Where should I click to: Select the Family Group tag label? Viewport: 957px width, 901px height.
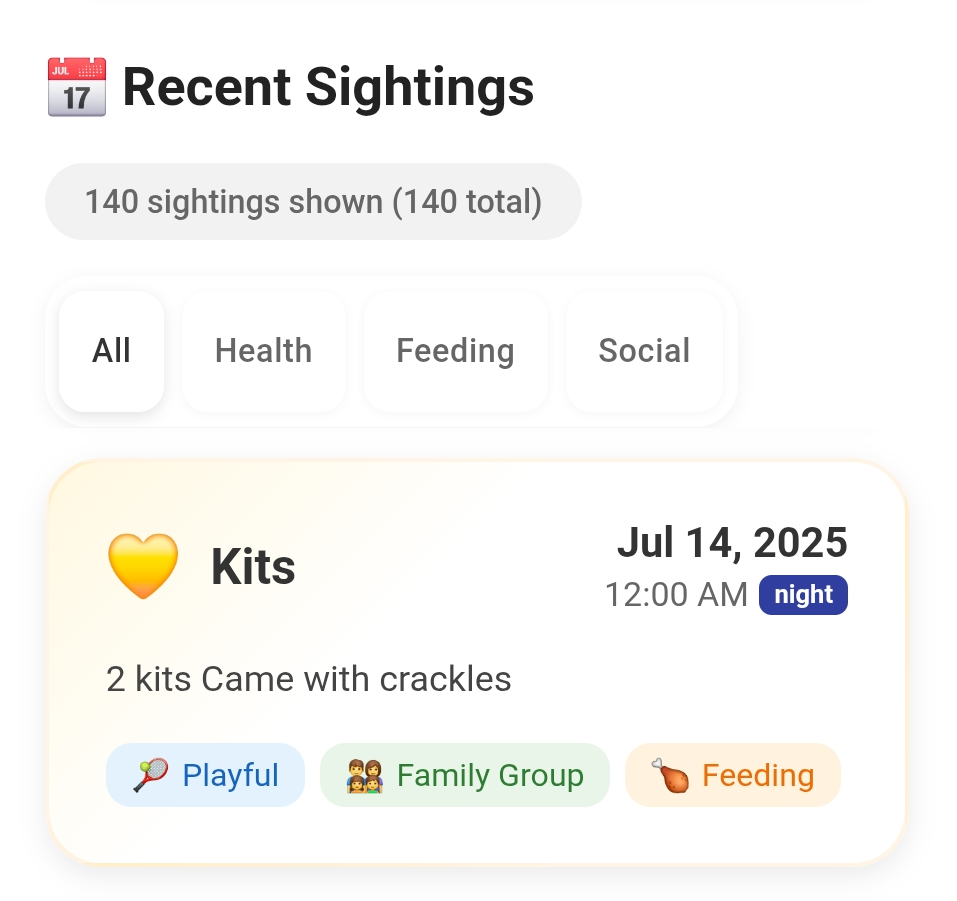(490, 775)
